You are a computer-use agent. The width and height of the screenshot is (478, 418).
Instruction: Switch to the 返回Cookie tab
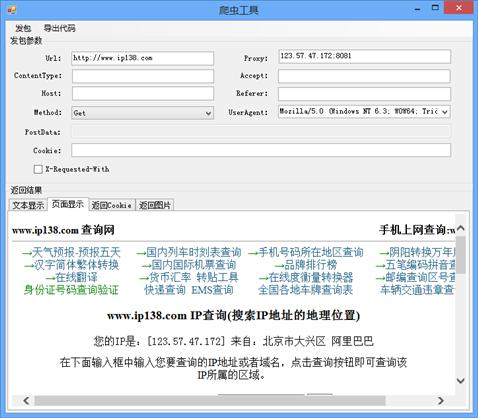[111, 205]
